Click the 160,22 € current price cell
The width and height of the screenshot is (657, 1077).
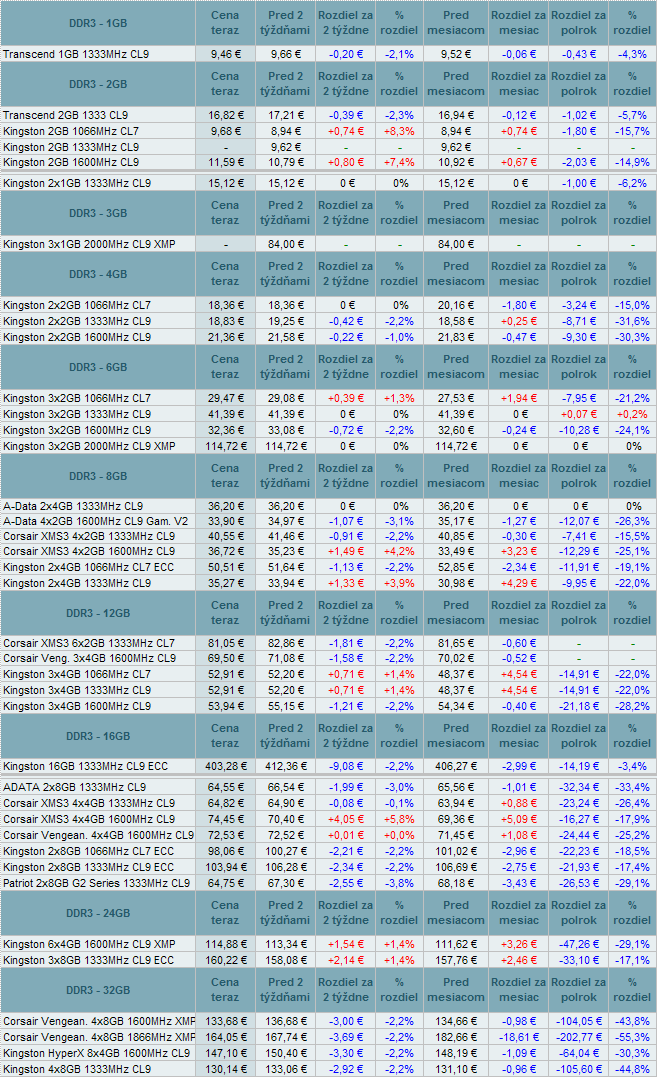pyautogui.click(x=225, y=960)
